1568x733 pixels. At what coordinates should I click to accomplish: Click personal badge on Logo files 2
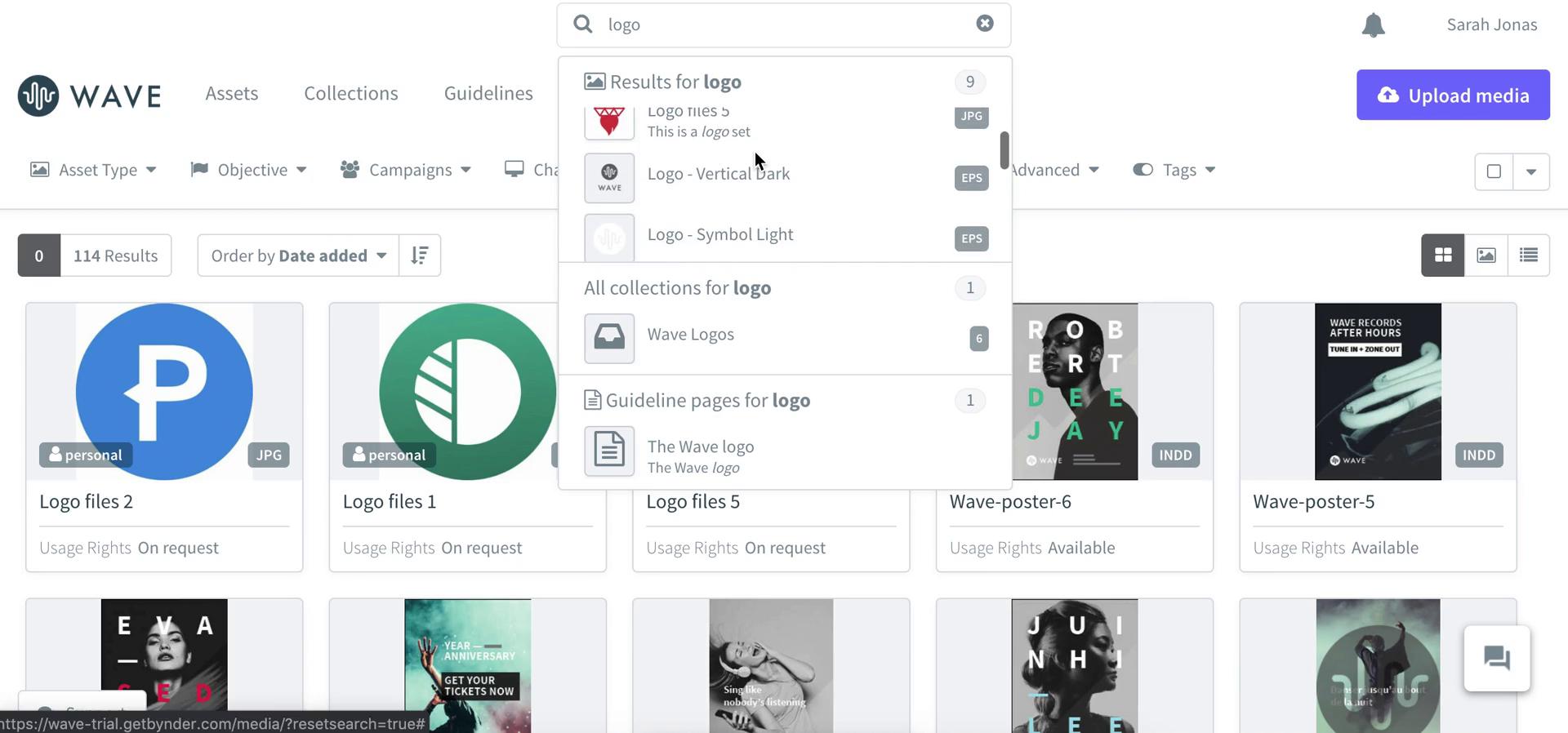(86, 455)
